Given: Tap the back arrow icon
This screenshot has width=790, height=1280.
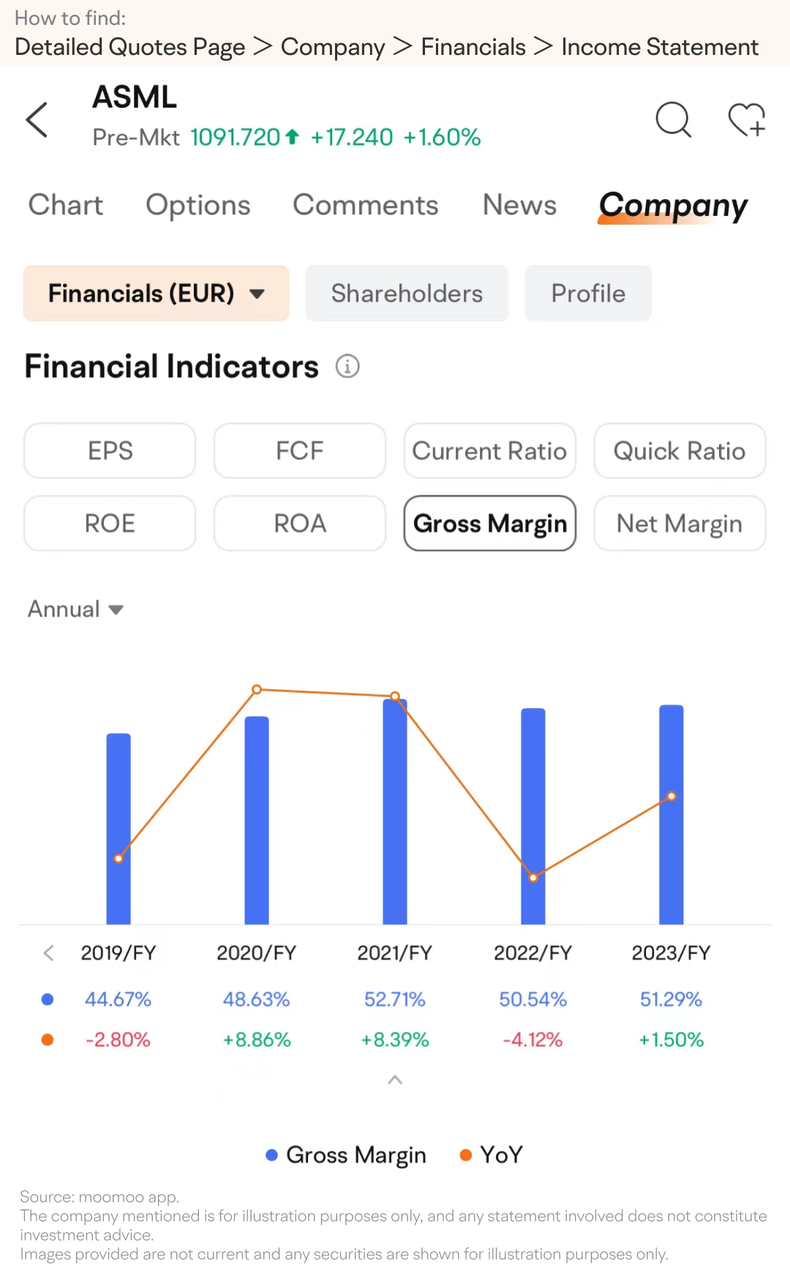Looking at the screenshot, I should 37,120.
